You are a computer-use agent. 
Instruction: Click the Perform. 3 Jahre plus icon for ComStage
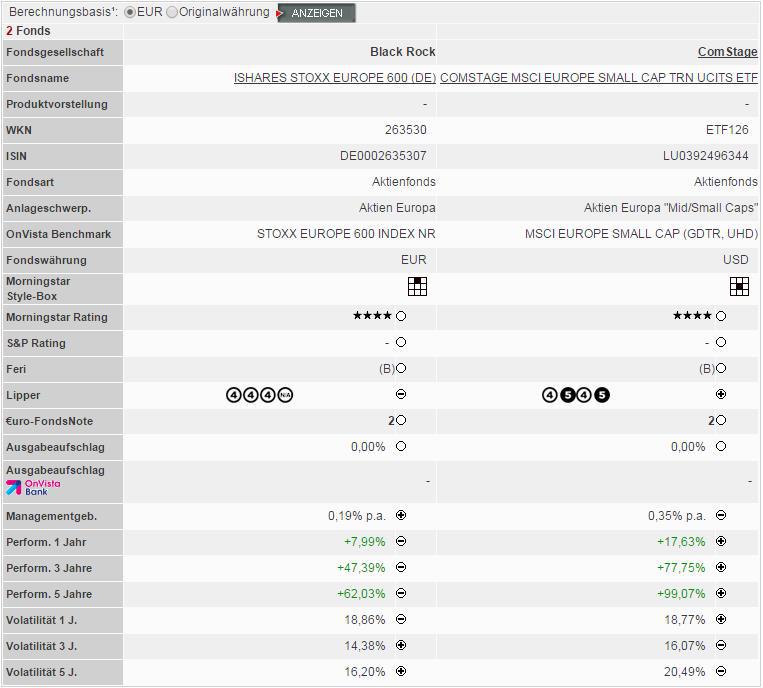click(x=721, y=567)
